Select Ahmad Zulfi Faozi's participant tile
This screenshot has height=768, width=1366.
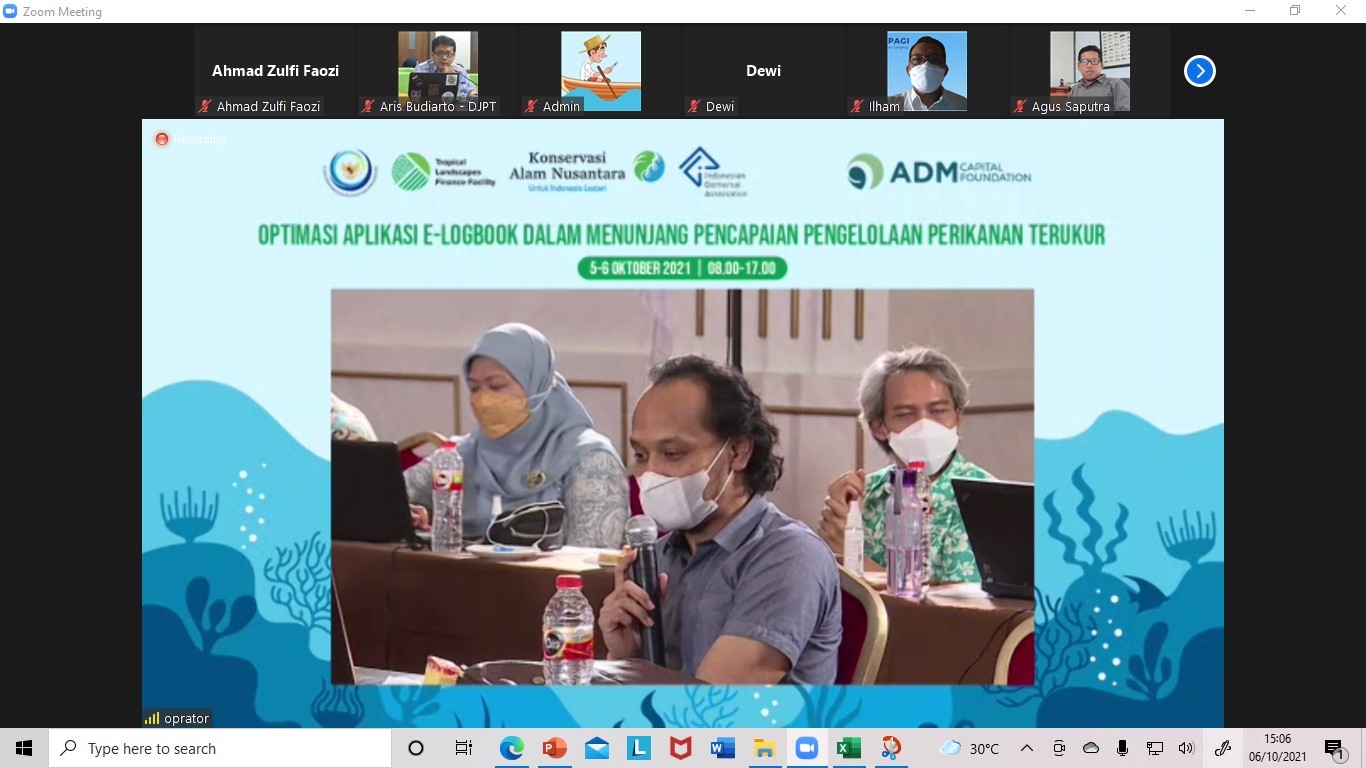pyautogui.click(x=275, y=71)
